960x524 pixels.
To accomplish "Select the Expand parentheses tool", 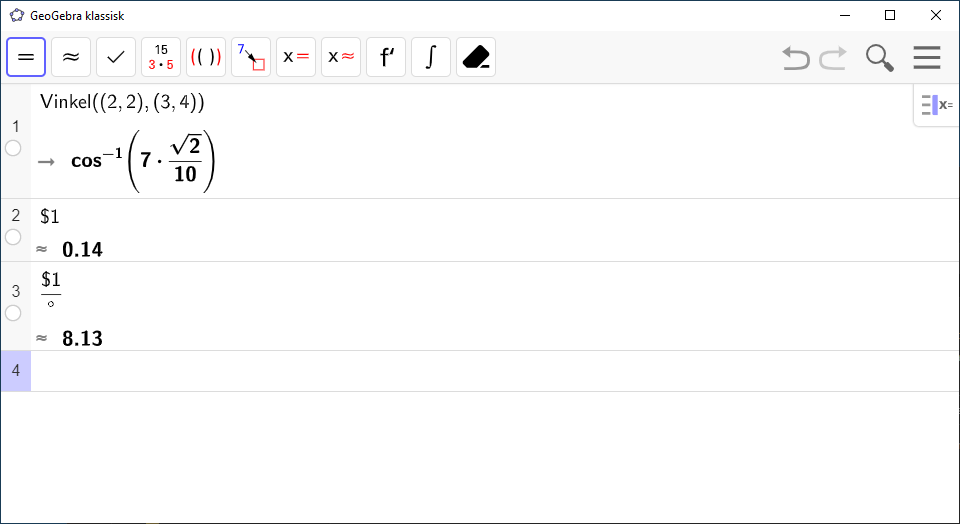I will 206,57.
